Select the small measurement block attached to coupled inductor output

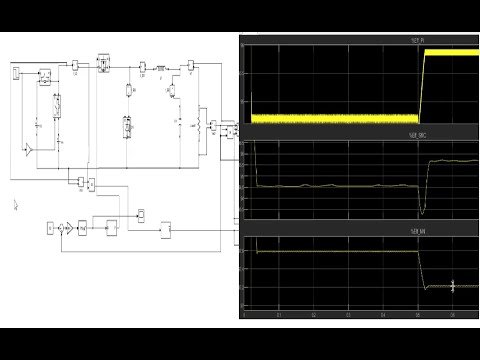(x=213, y=126)
